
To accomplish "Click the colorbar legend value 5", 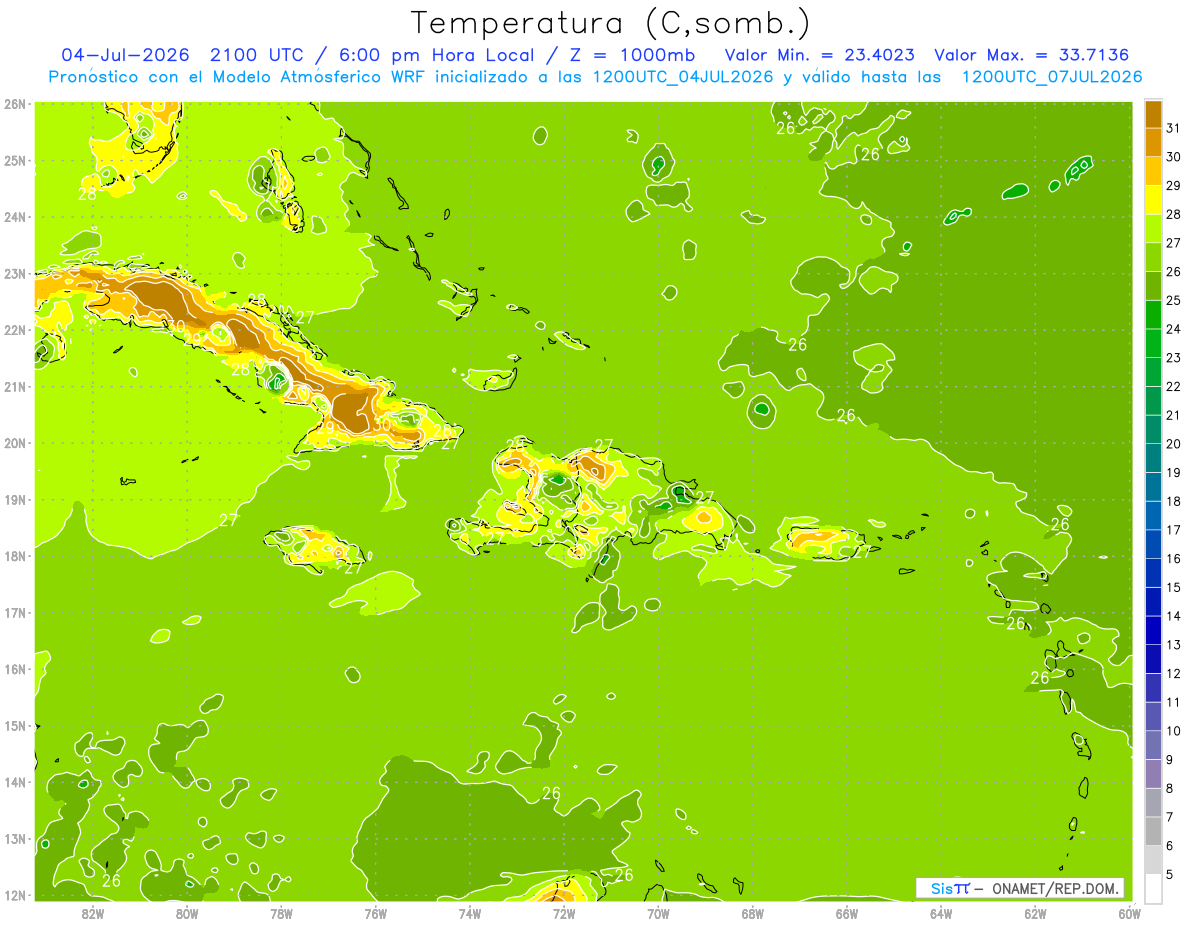I will [1170, 875].
